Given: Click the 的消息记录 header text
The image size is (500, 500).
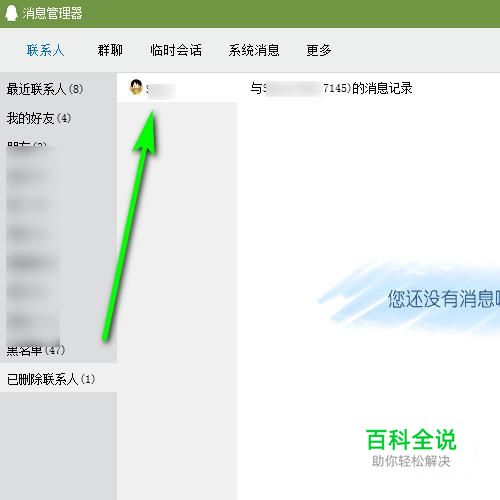Looking at the screenshot, I should point(382,88).
